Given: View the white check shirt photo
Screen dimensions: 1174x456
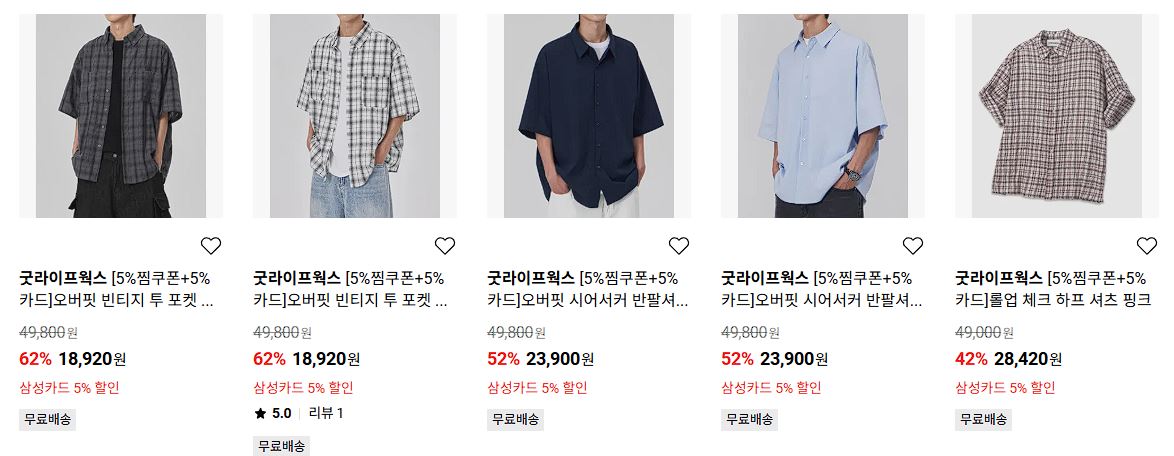Looking at the screenshot, I should pyautogui.click(x=355, y=116).
